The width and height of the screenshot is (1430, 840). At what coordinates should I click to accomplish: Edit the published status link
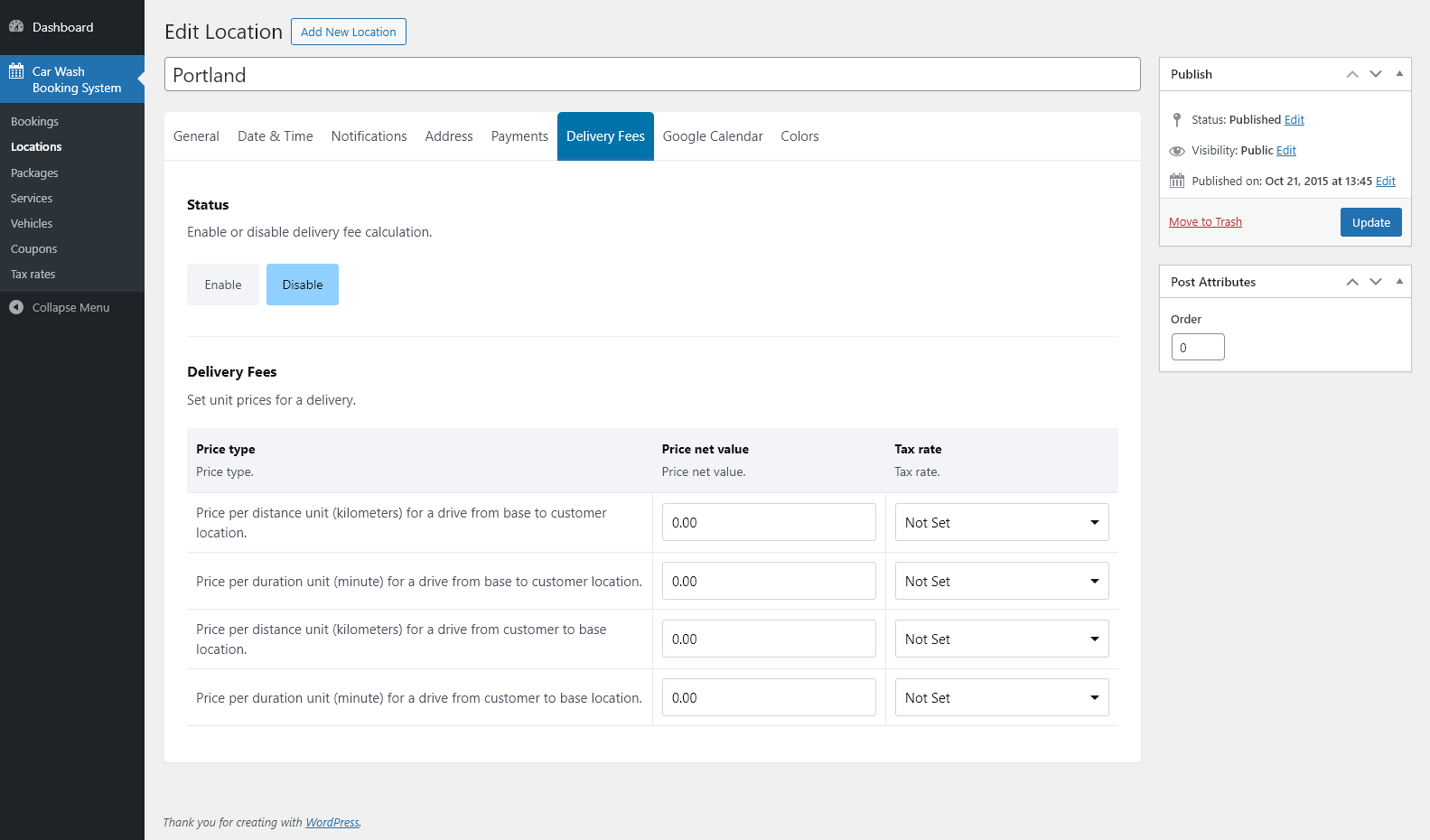[1294, 120]
